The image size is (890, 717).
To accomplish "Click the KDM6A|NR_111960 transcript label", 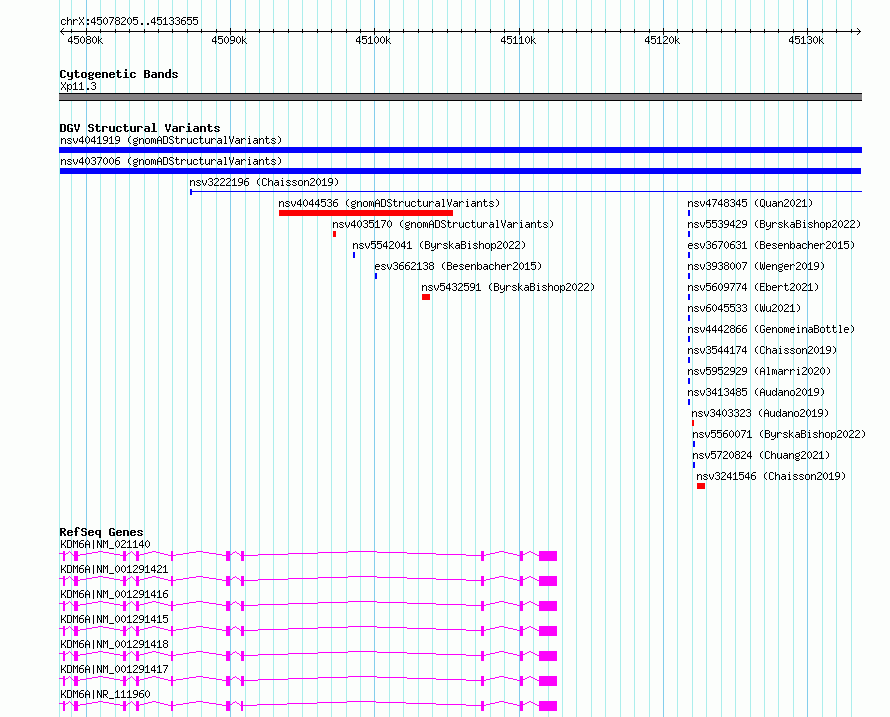I will (x=106, y=694).
